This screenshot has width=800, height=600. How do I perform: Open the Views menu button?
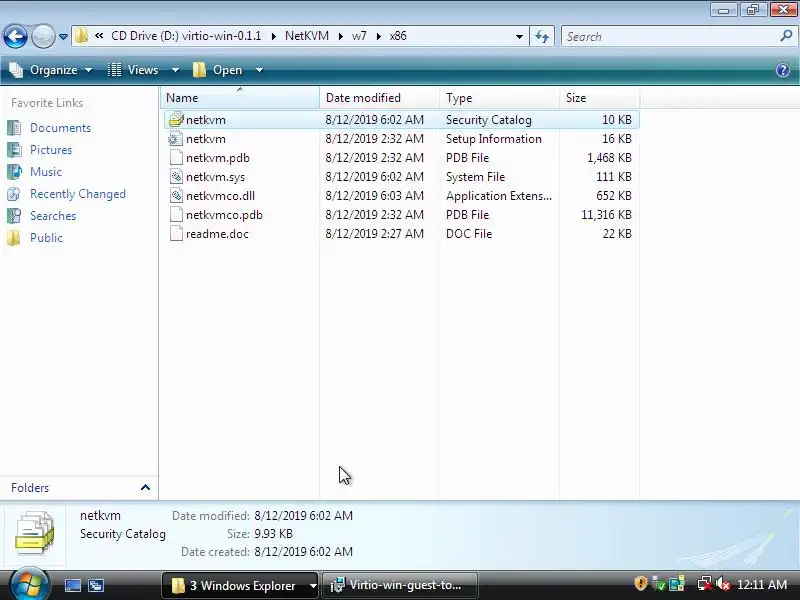[133, 70]
